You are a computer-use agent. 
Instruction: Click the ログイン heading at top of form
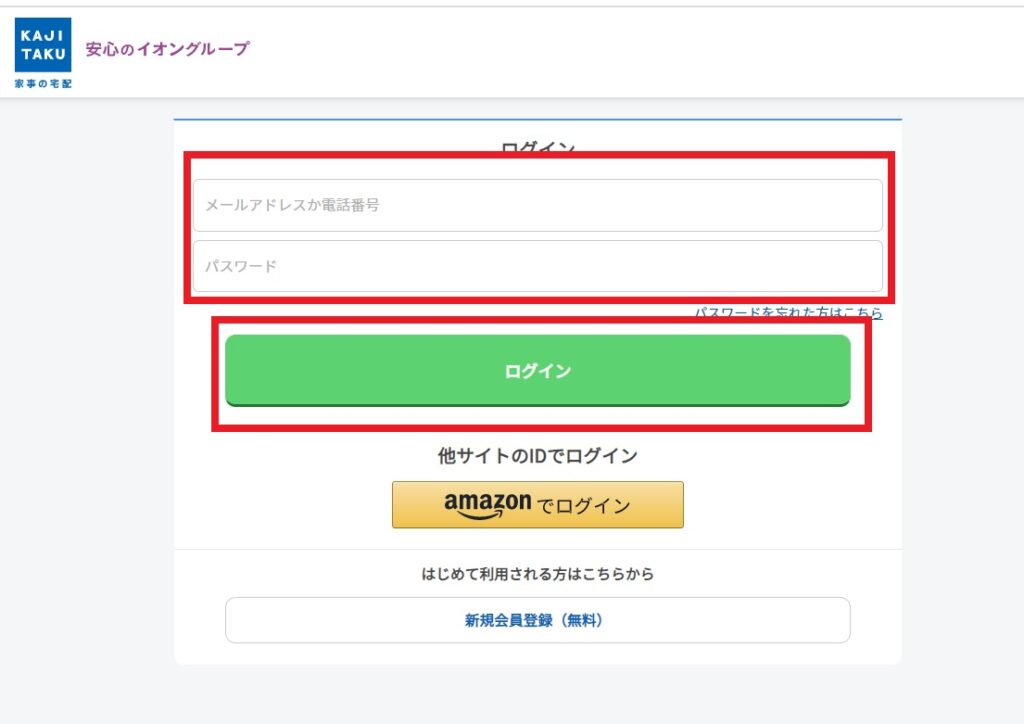point(538,148)
